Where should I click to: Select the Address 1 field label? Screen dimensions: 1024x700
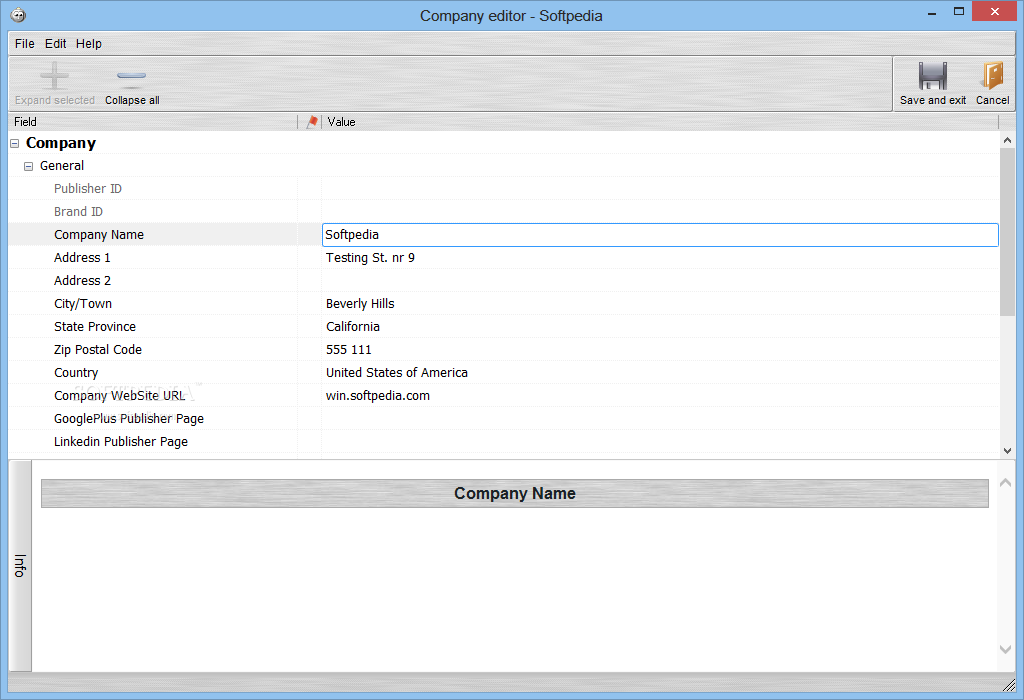82,257
